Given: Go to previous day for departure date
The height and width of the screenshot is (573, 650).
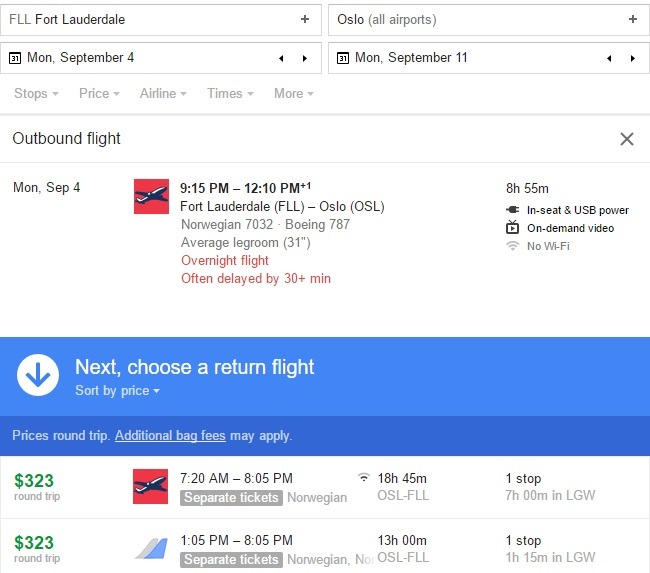Looking at the screenshot, I should 281,58.
